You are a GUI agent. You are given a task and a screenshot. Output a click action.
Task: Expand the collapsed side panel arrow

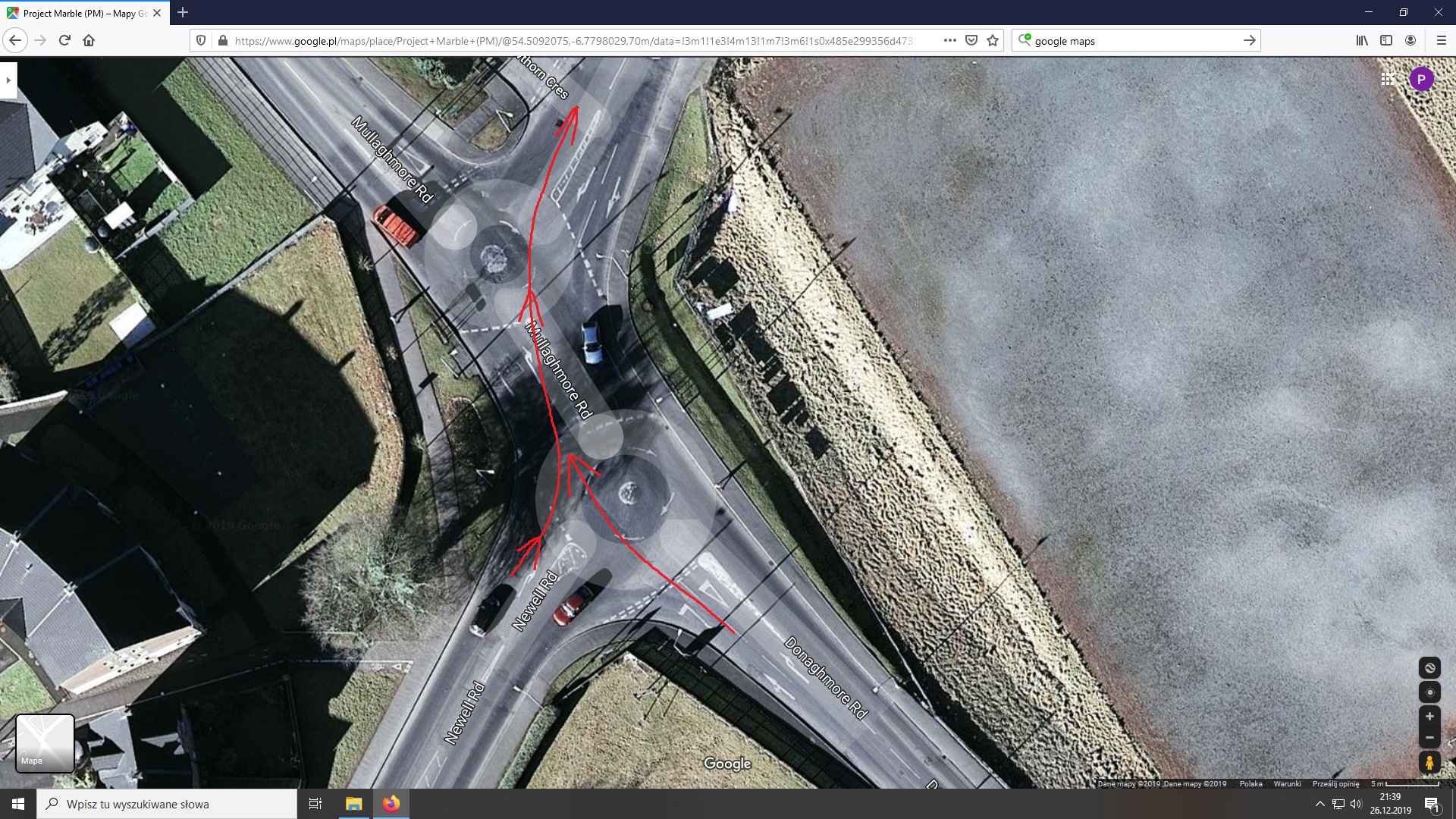[x=8, y=80]
